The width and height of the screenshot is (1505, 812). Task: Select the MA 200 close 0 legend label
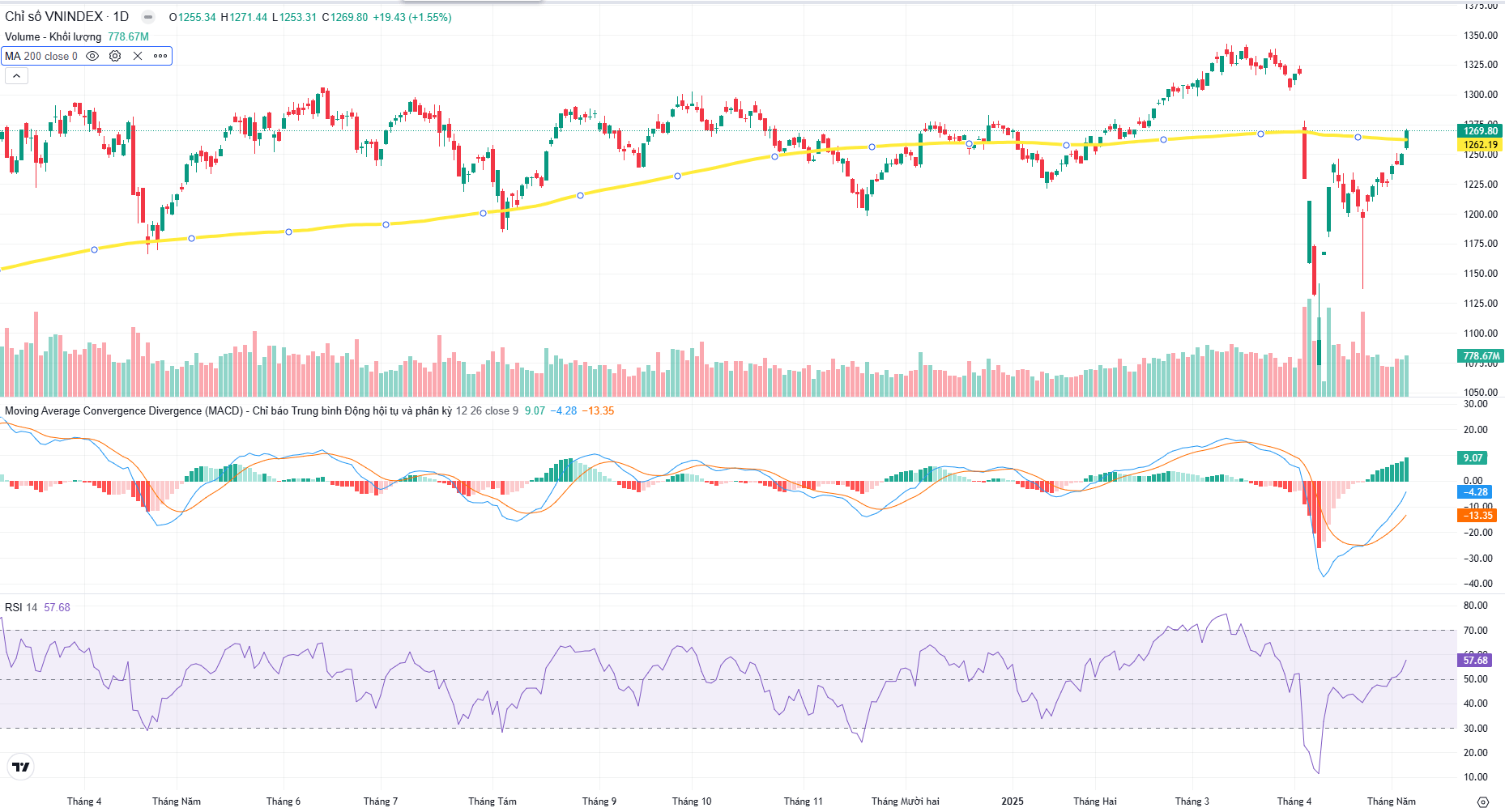pyautogui.click(x=41, y=56)
